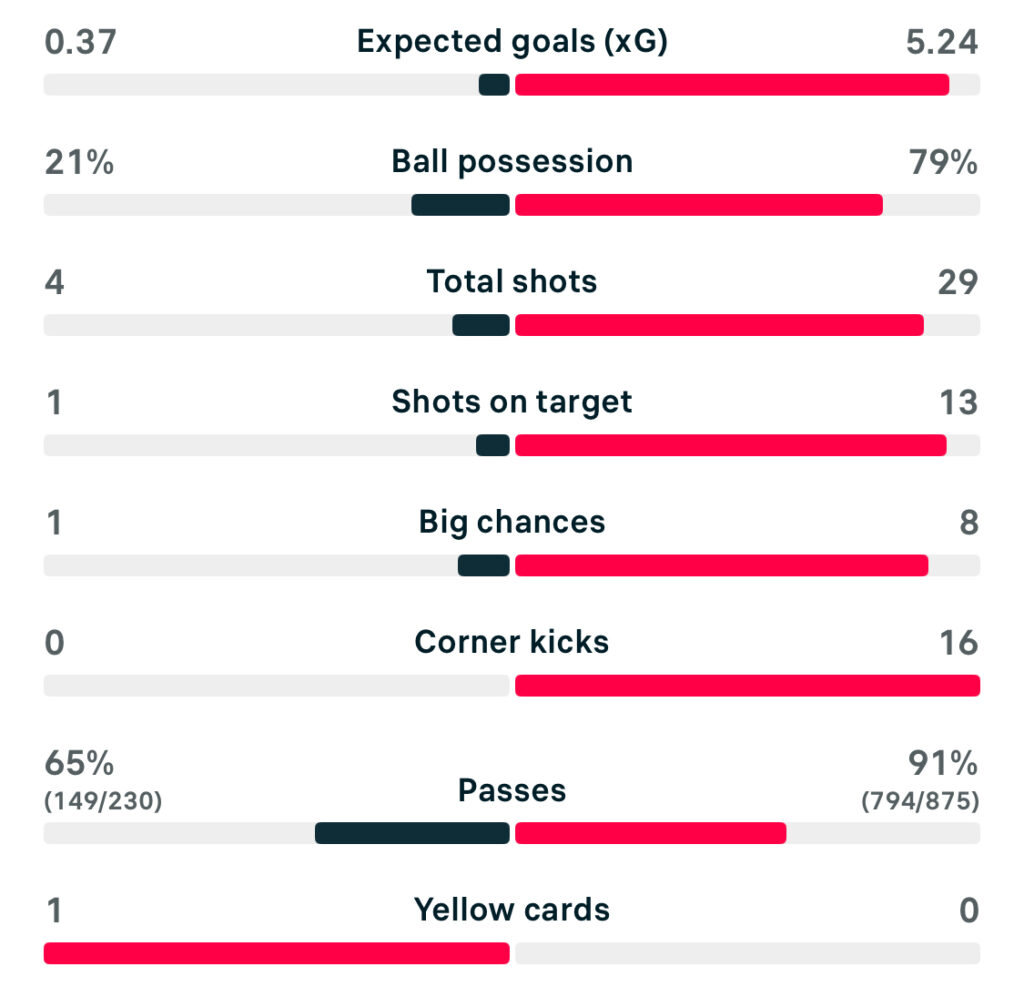
Task: Click the dark Passes bar on left
Action: (412, 833)
